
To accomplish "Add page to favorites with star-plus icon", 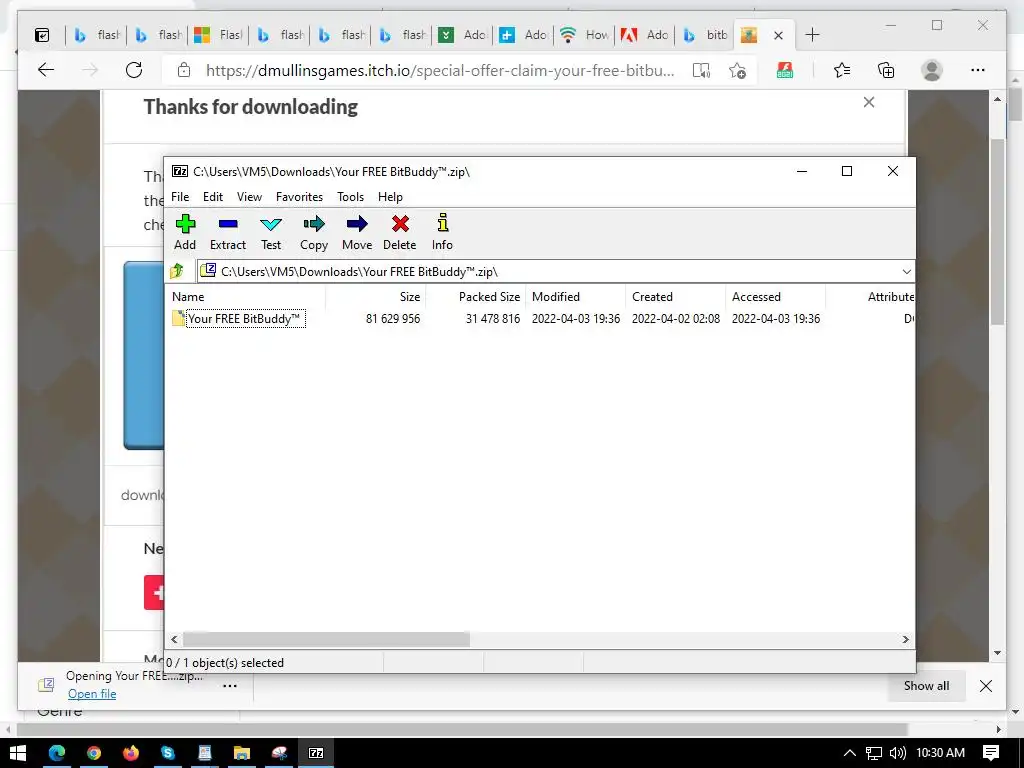I will click(x=737, y=71).
